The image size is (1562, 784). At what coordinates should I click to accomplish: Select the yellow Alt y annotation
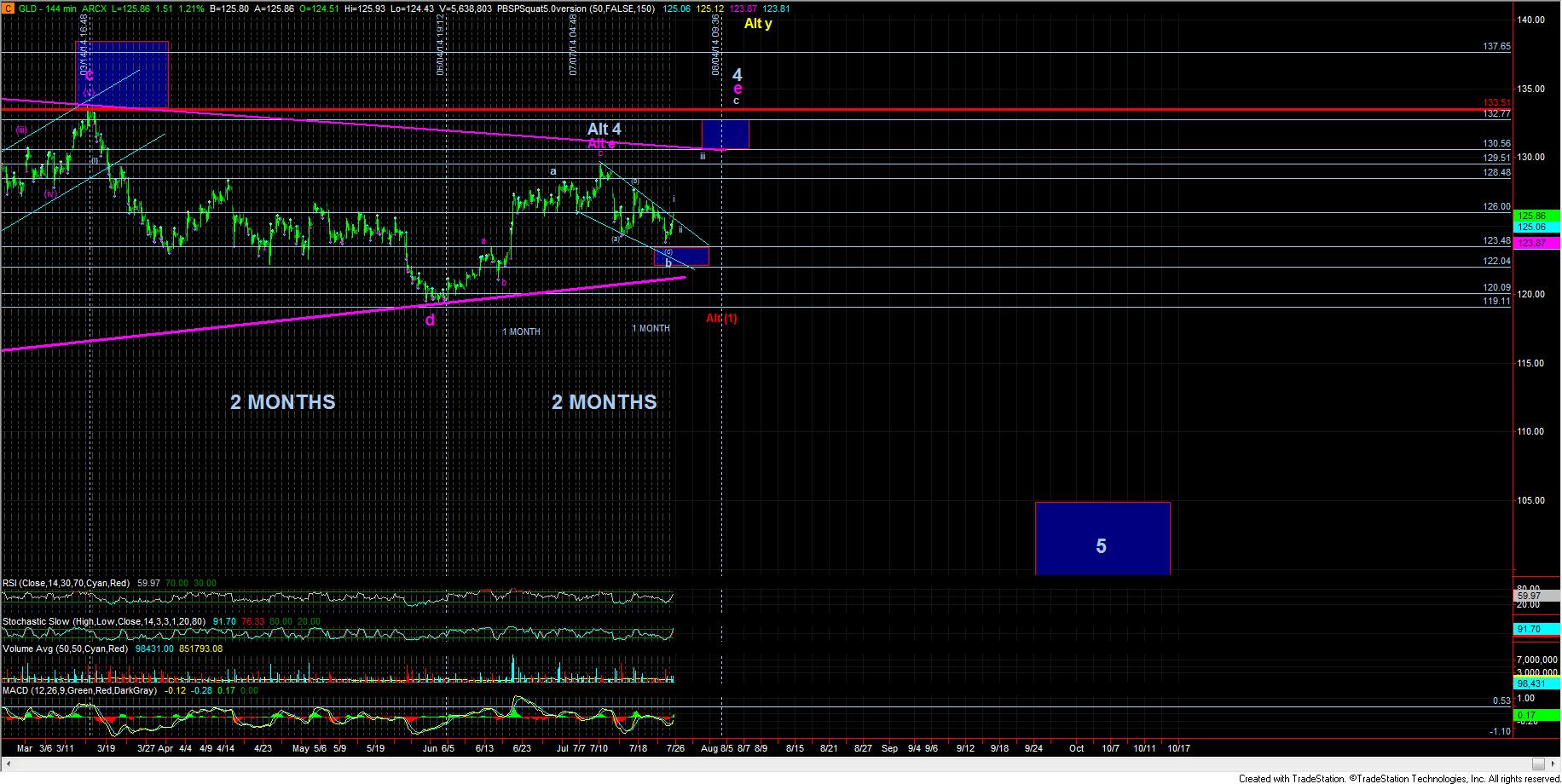pyautogui.click(x=757, y=24)
